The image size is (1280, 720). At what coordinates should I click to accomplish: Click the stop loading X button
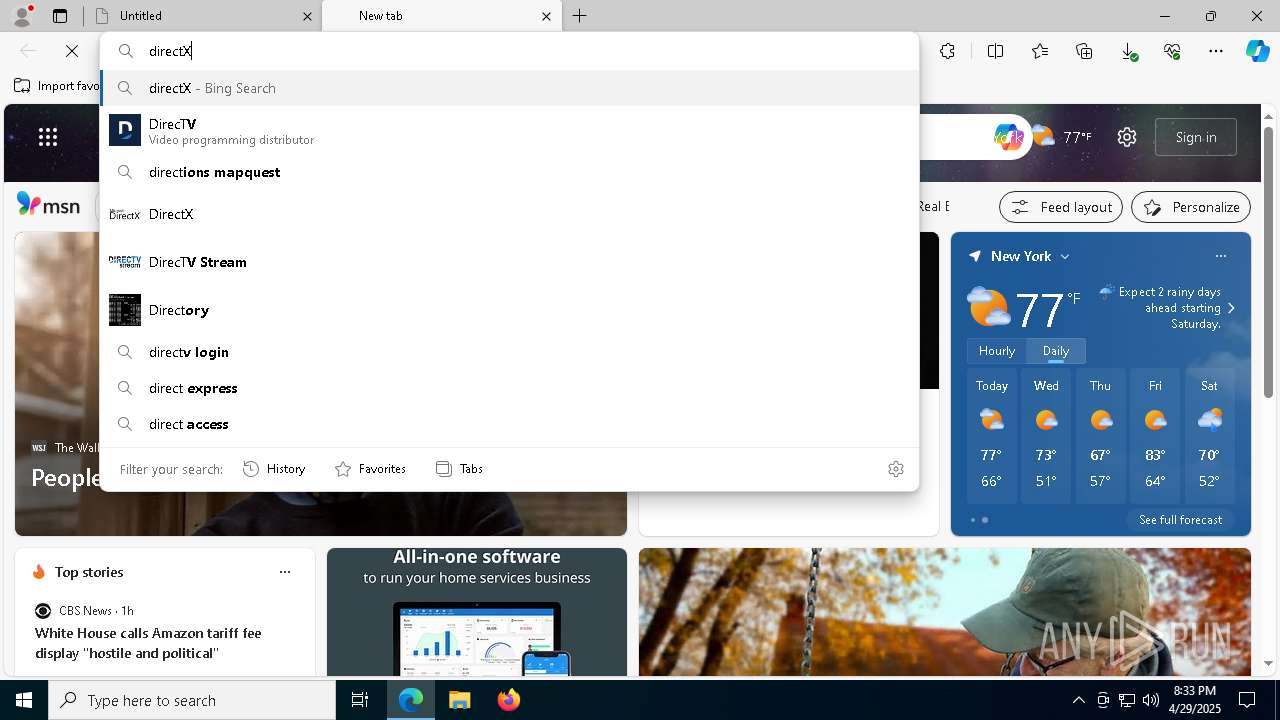click(x=72, y=51)
